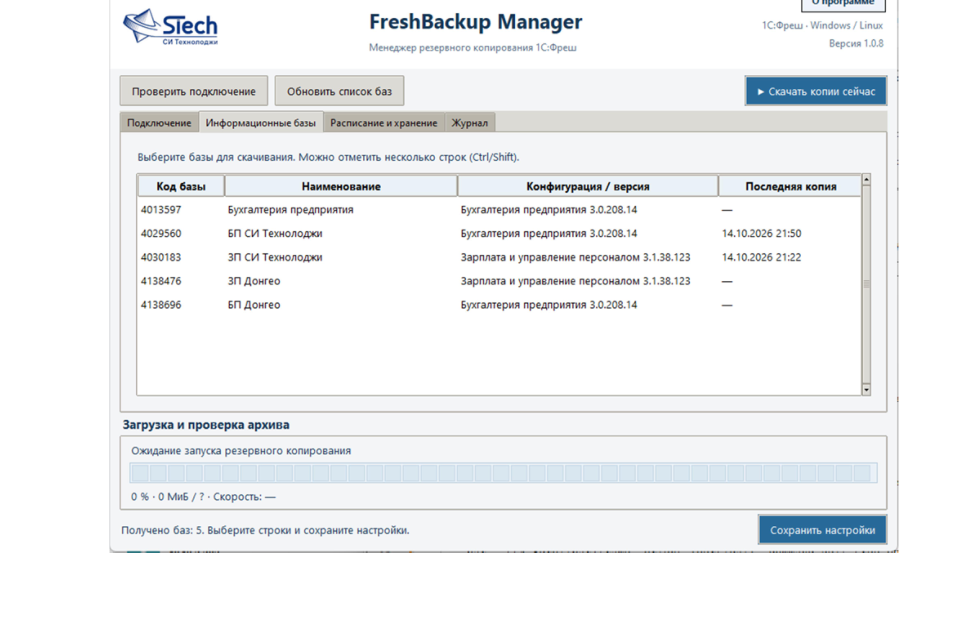Click the 'Версия 1.0.8' label
The image size is (972, 617).
tap(856, 43)
